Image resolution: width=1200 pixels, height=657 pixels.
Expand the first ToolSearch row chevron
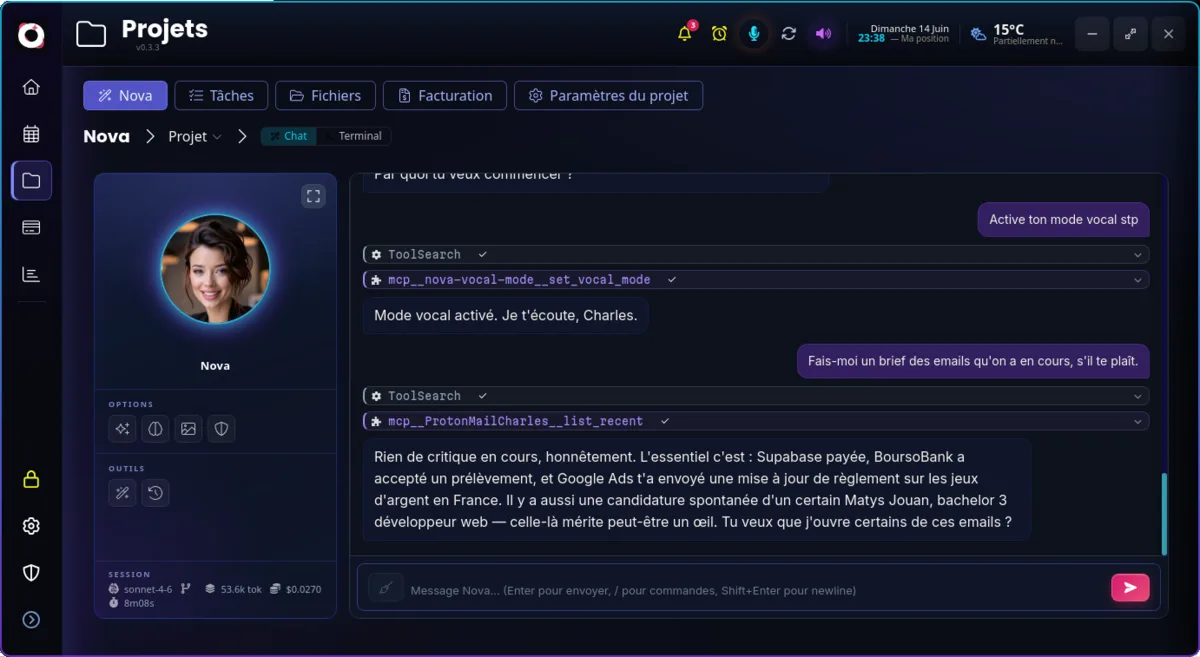click(x=1137, y=255)
